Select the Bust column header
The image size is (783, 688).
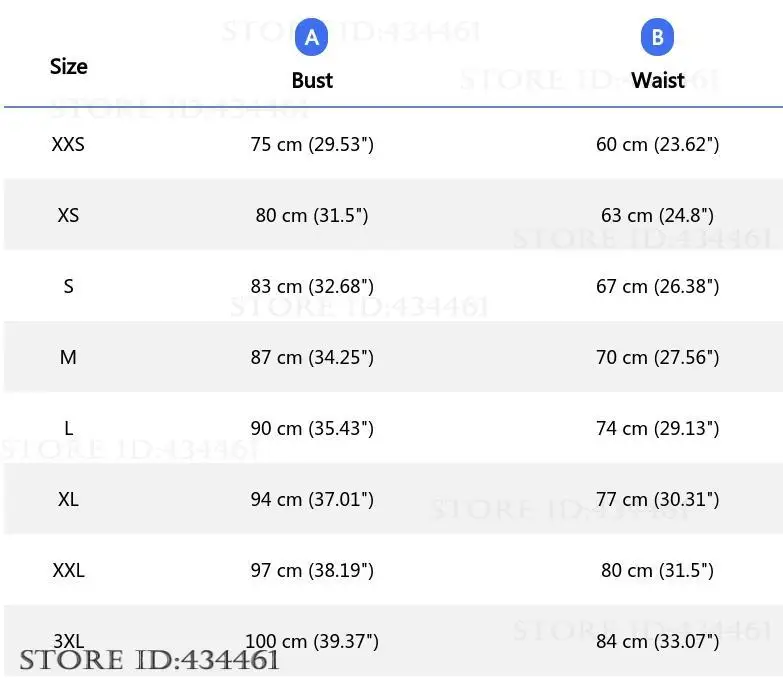coord(312,80)
